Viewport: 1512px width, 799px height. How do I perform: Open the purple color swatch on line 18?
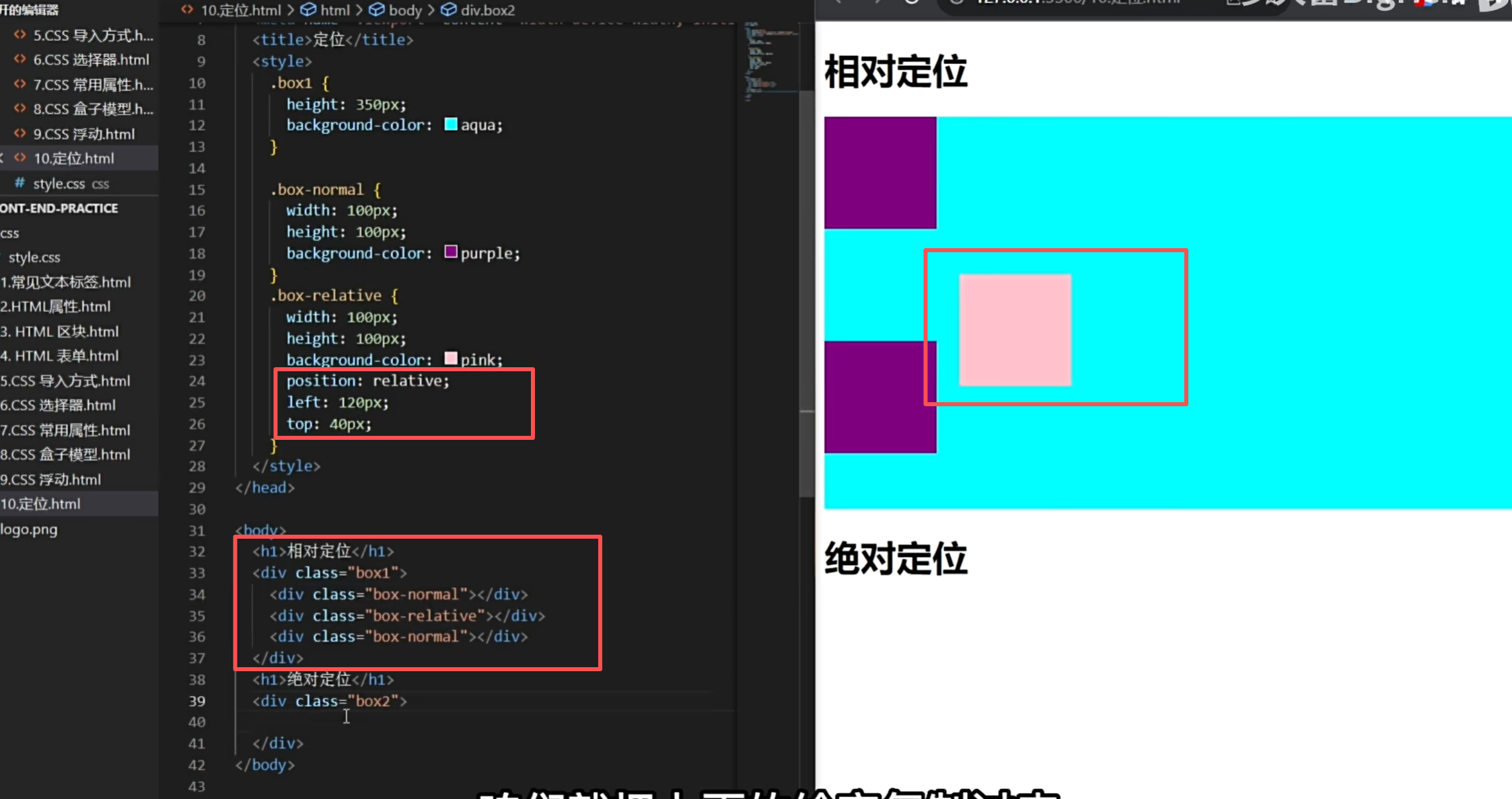[x=451, y=252]
